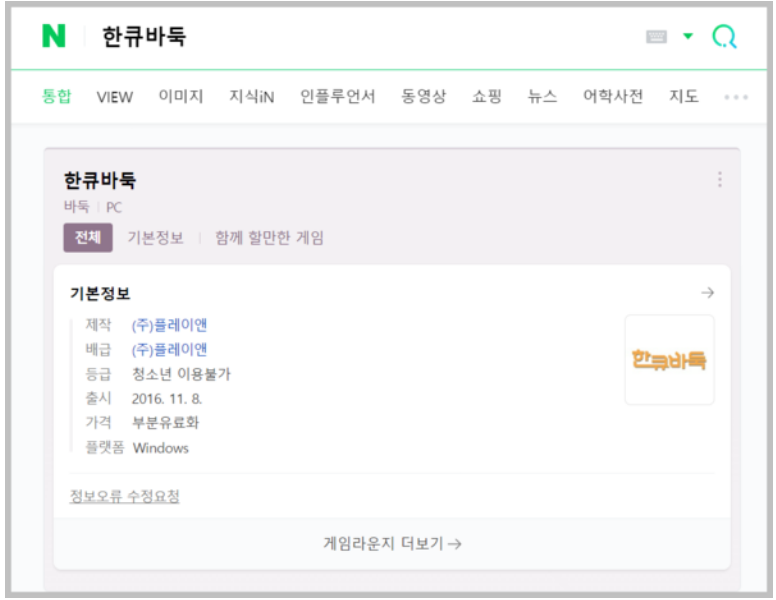776x600 pixels.
Task: Click the 바둑 genre label under title
Action: click(x=76, y=206)
